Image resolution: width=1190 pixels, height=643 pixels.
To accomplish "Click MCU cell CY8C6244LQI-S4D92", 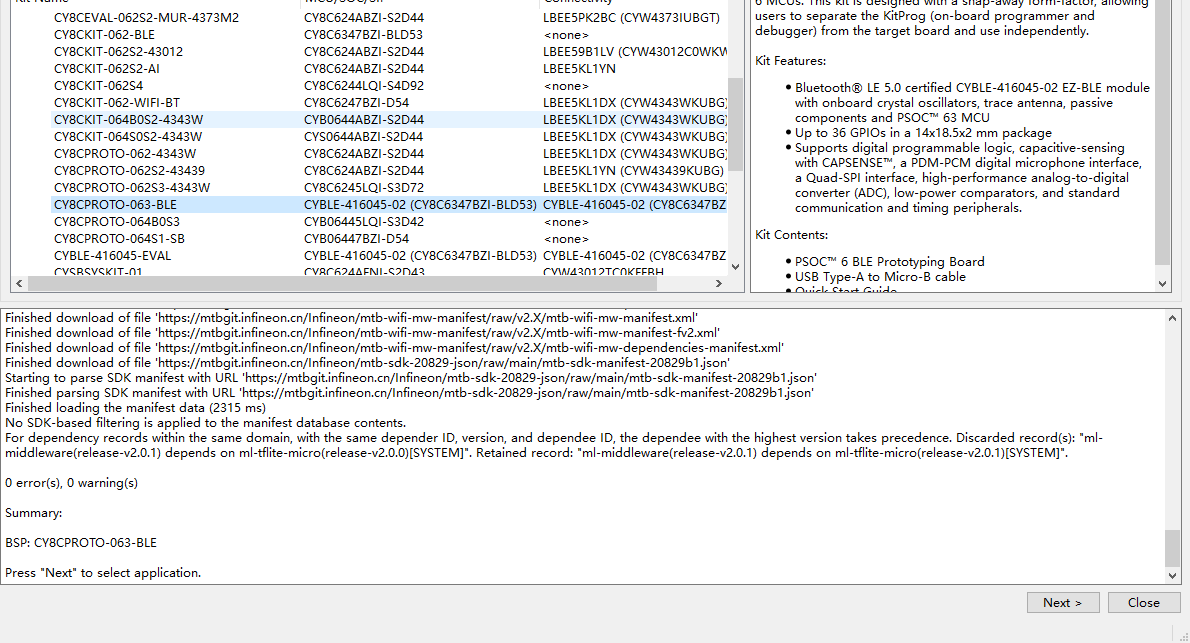I will click(x=364, y=86).
